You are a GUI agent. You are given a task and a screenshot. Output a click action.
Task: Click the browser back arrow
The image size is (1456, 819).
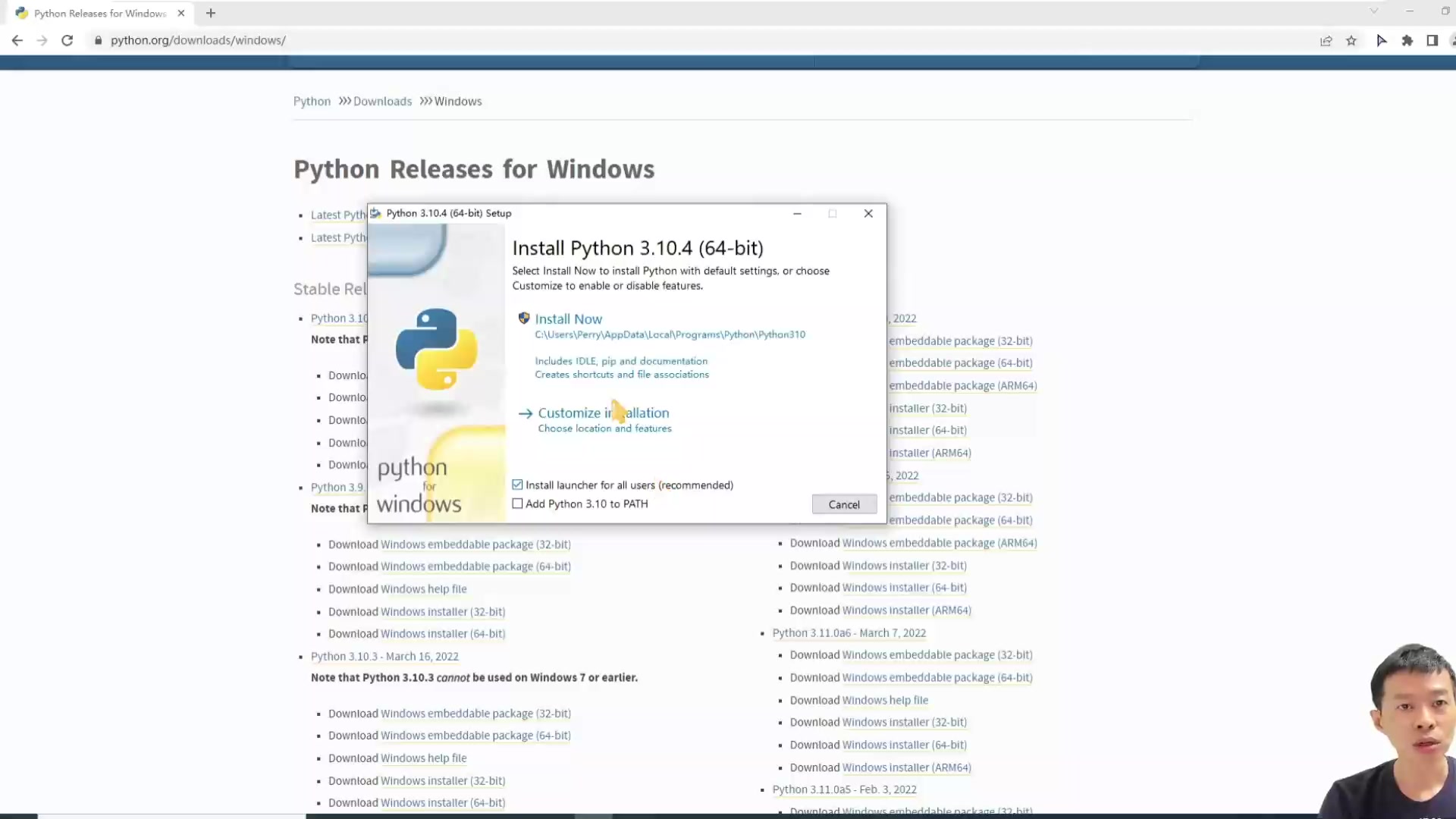coord(17,40)
